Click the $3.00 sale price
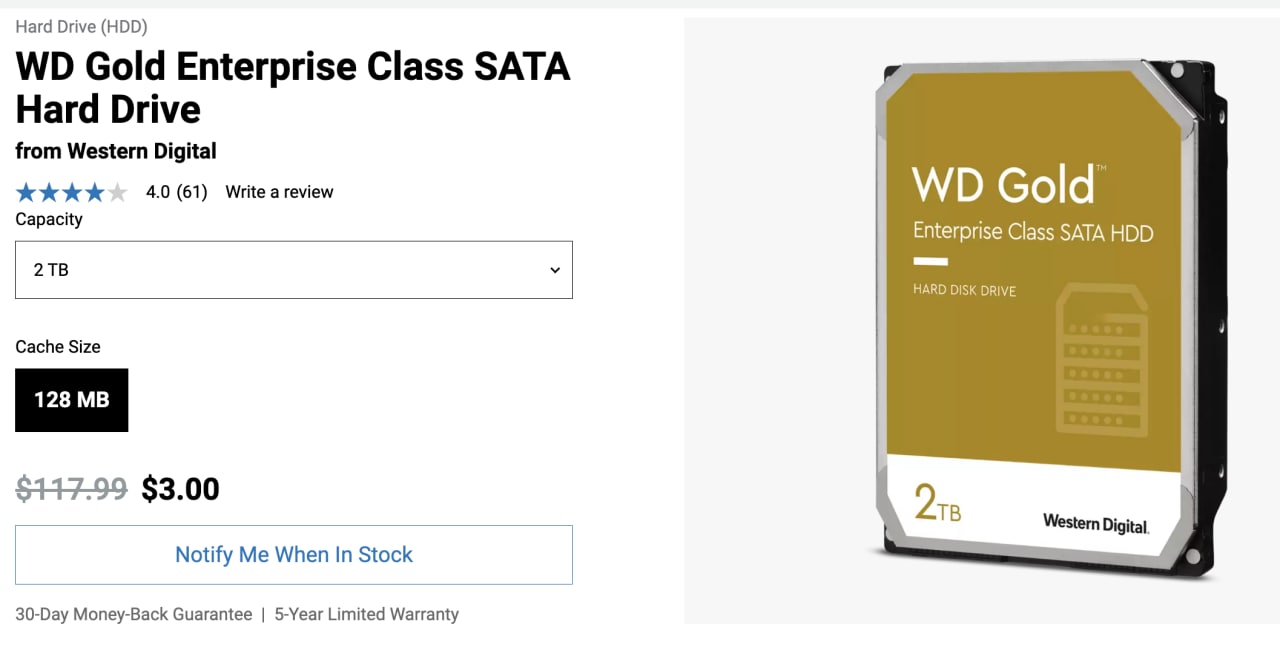The height and width of the screenshot is (645, 1280). (x=180, y=489)
